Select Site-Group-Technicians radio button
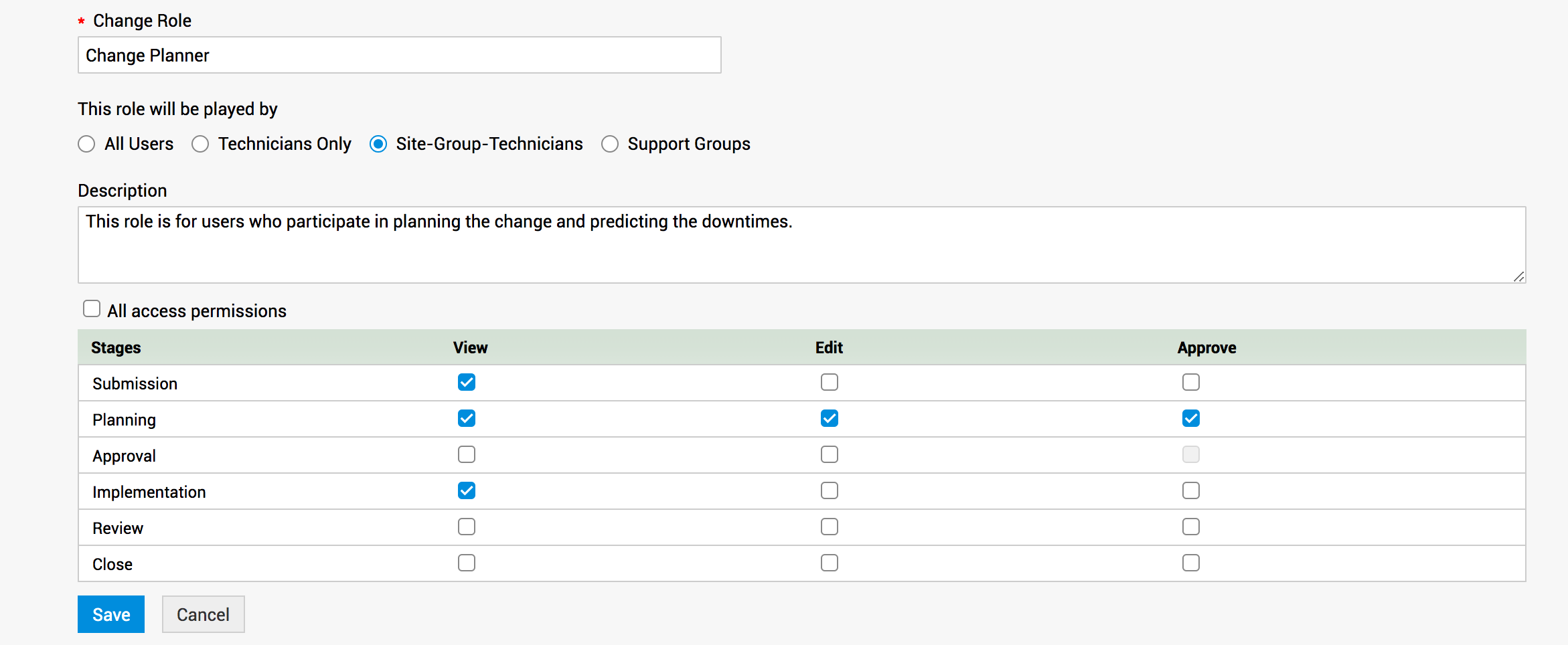The image size is (1568, 645). pyautogui.click(x=378, y=144)
